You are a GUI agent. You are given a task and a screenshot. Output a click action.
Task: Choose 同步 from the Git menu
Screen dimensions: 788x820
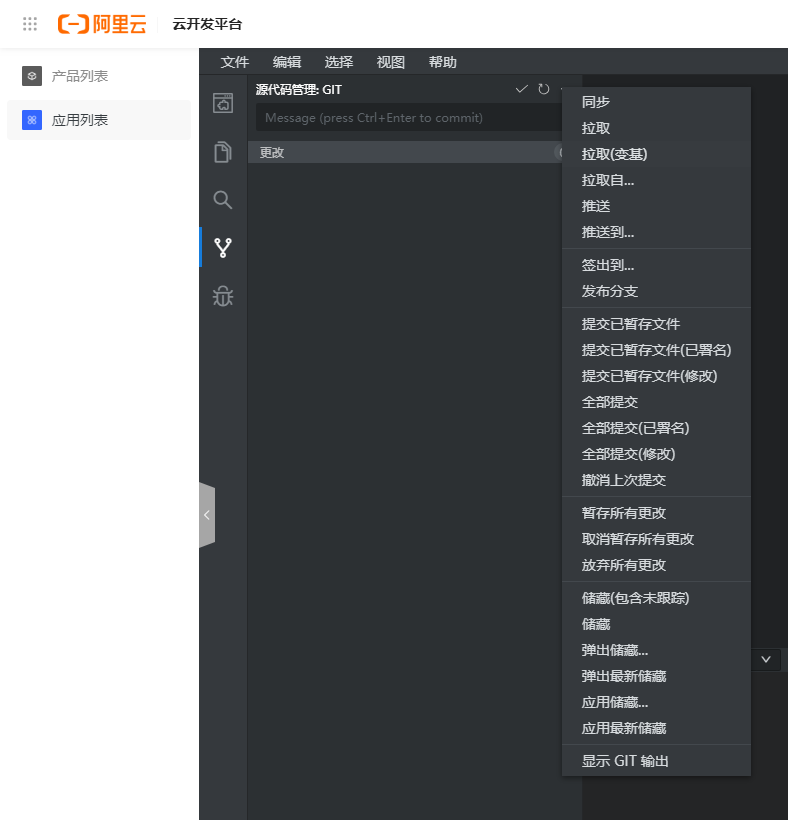click(x=656, y=102)
